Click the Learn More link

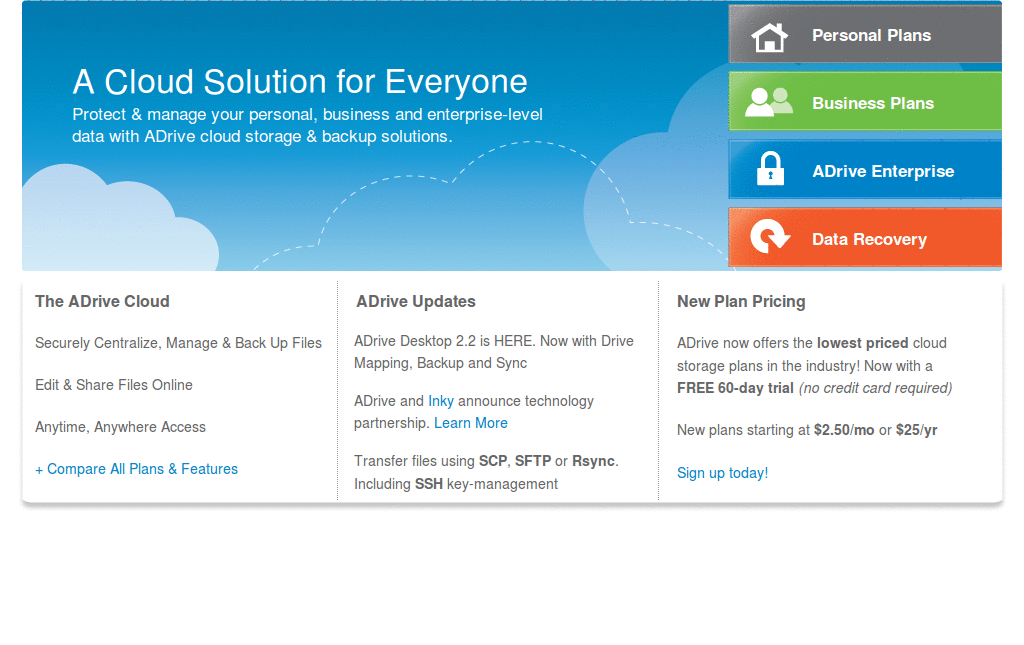471,423
